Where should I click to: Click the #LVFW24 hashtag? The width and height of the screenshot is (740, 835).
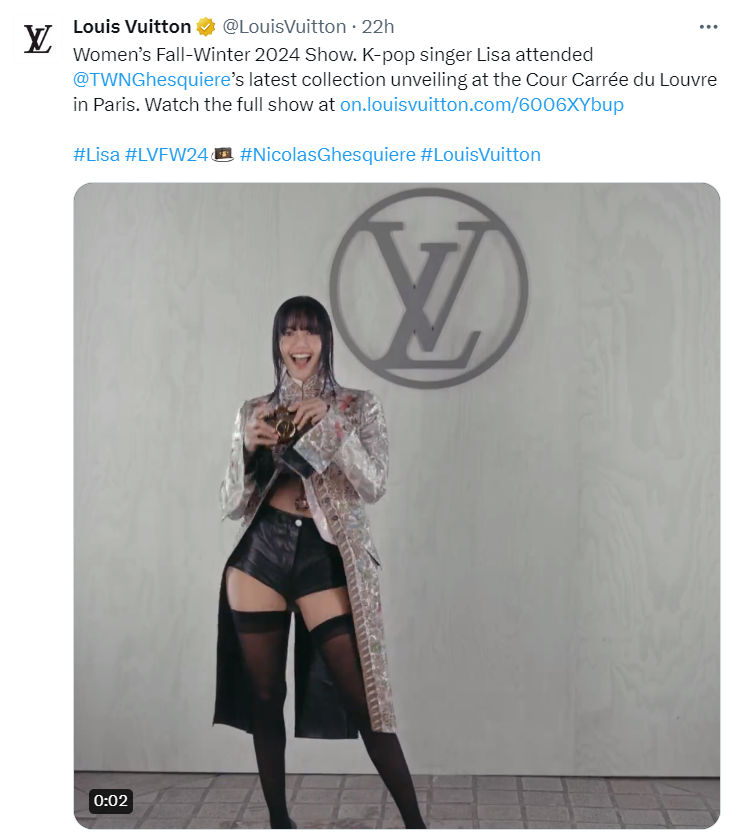166,154
